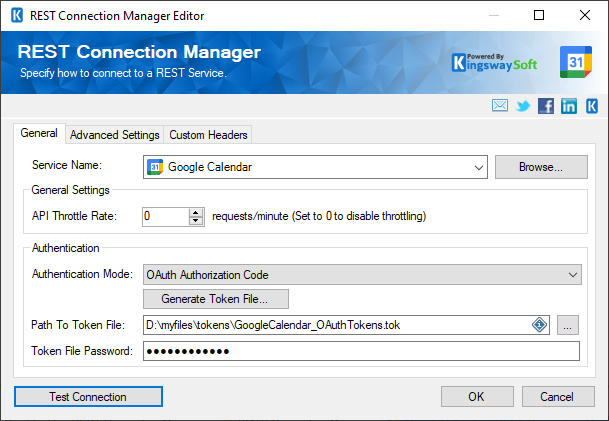Focus the API Throttle Rate value field
The width and height of the screenshot is (609, 421).
tap(166, 216)
